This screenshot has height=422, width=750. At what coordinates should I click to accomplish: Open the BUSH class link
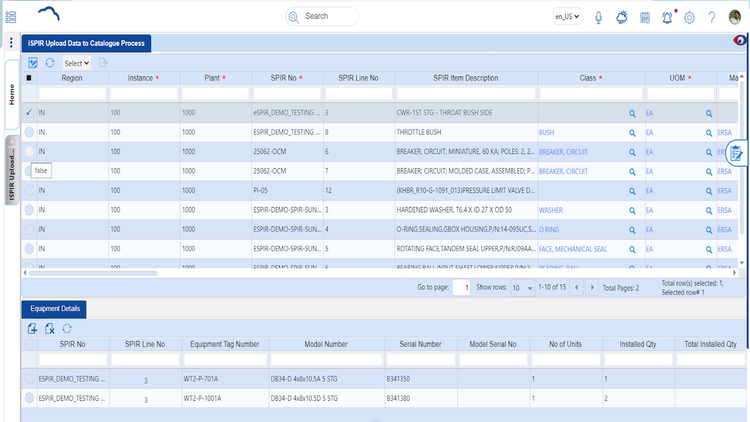[x=546, y=133]
